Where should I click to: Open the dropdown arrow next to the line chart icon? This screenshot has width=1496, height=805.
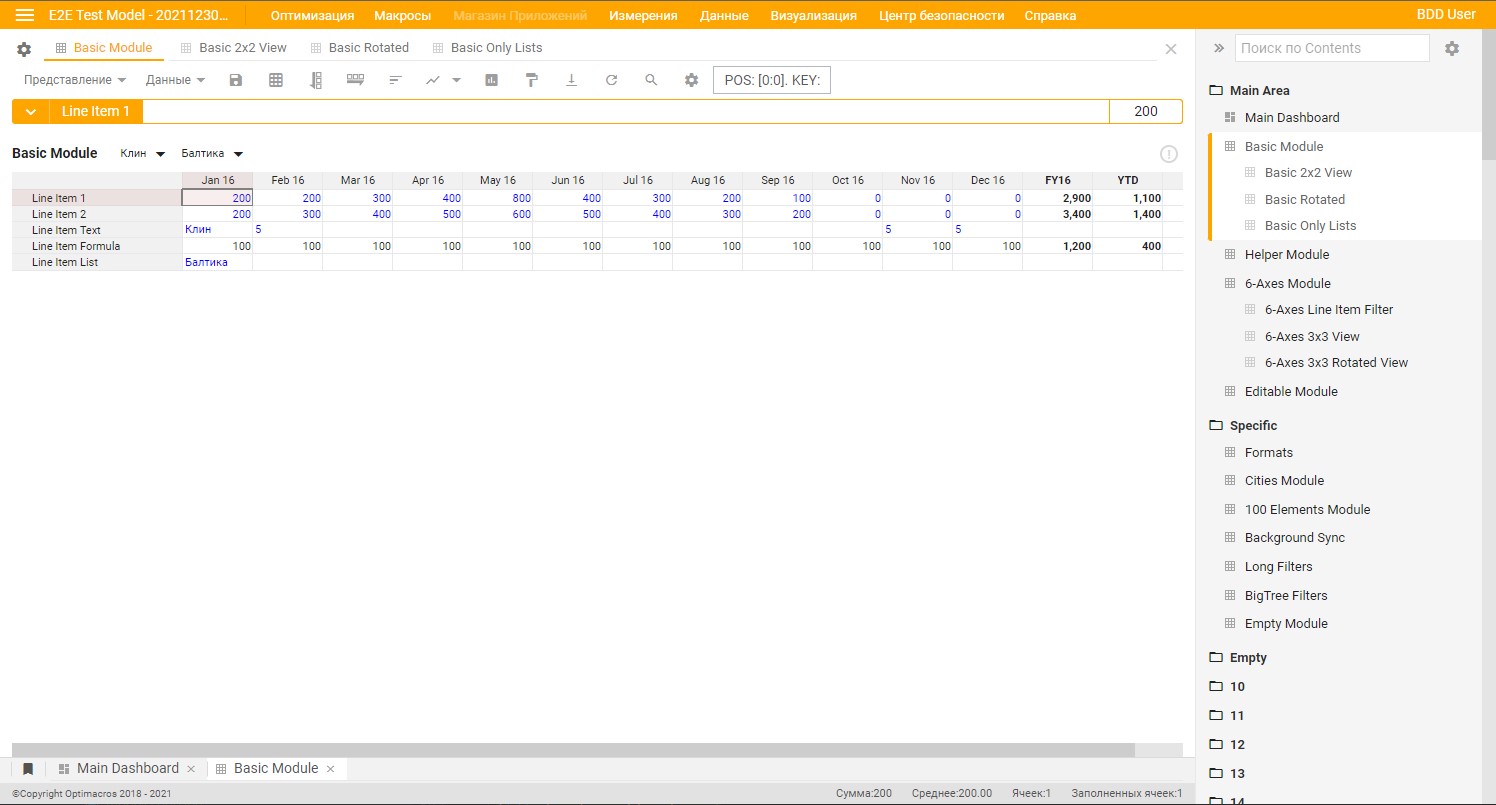(x=457, y=80)
